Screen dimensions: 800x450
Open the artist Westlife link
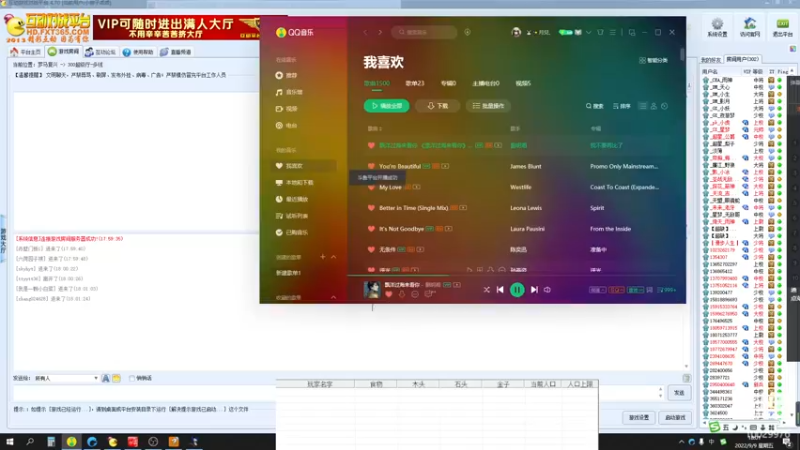click(520, 187)
